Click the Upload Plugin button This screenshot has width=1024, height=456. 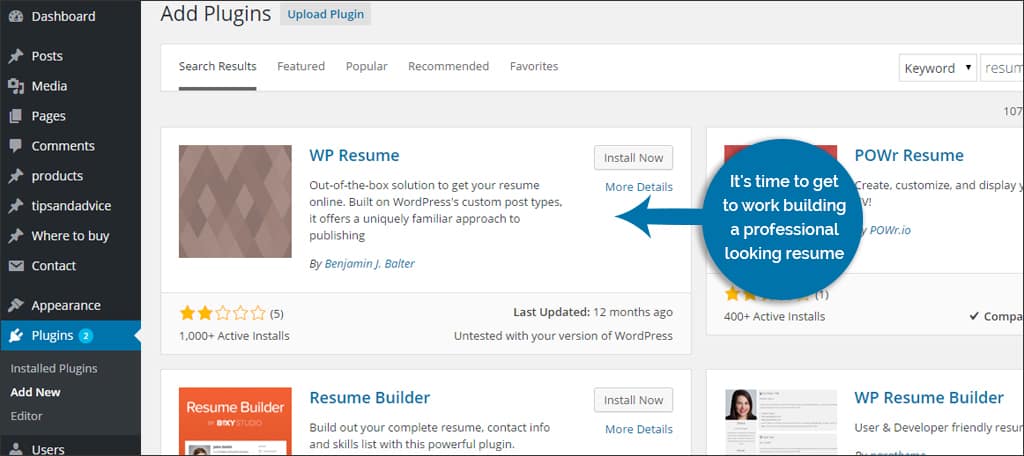(325, 14)
